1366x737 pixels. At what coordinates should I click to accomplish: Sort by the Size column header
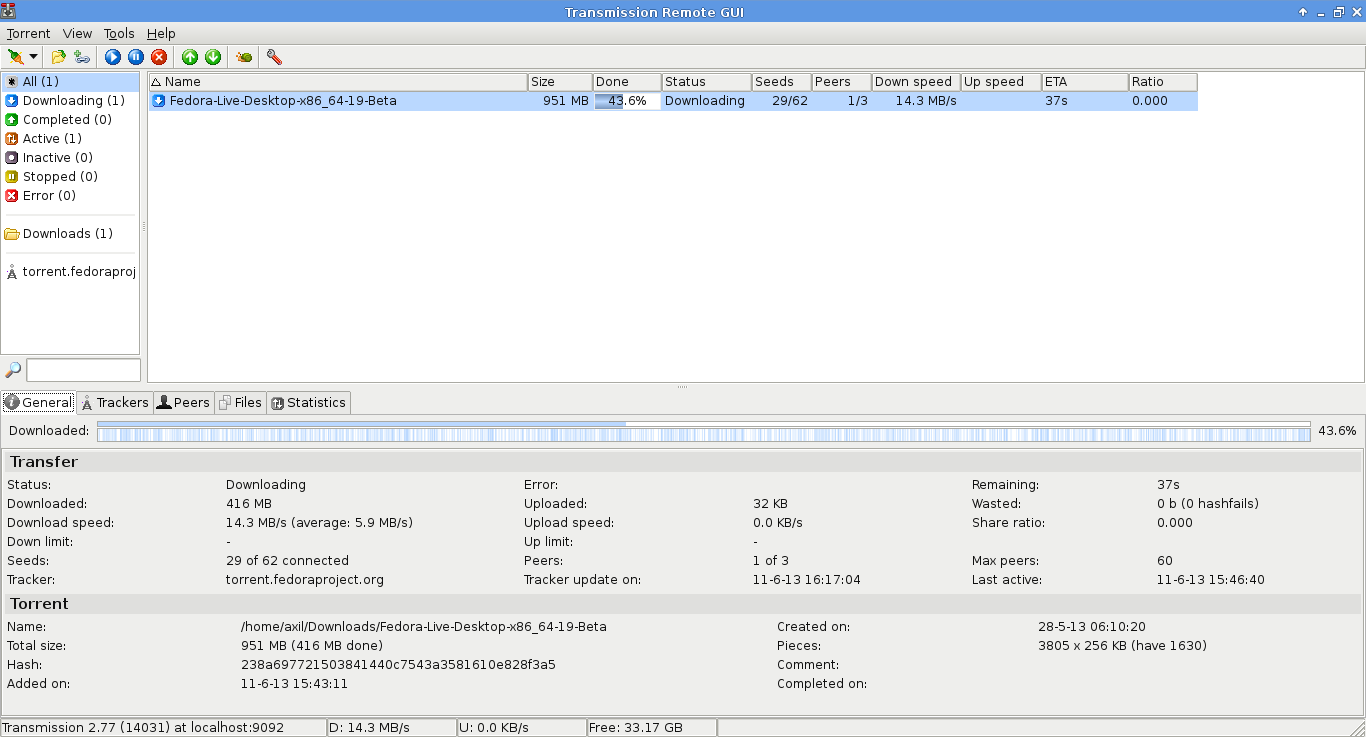point(560,82)
